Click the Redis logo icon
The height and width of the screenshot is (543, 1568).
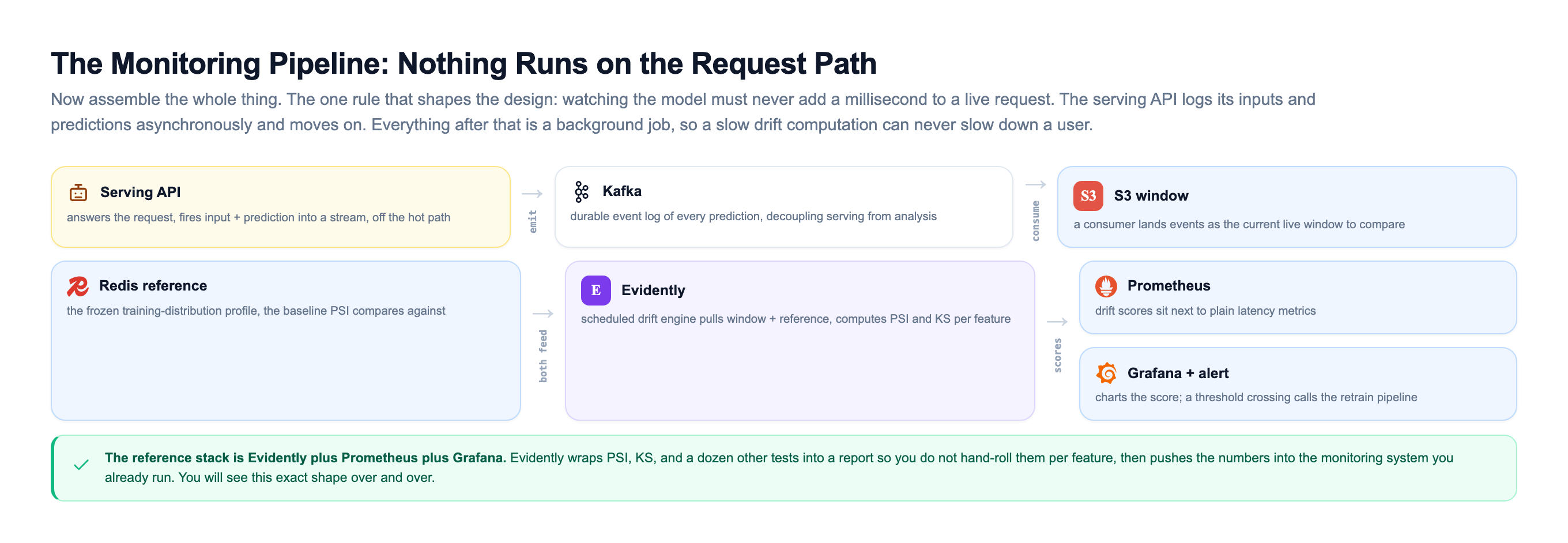(78, 286)
